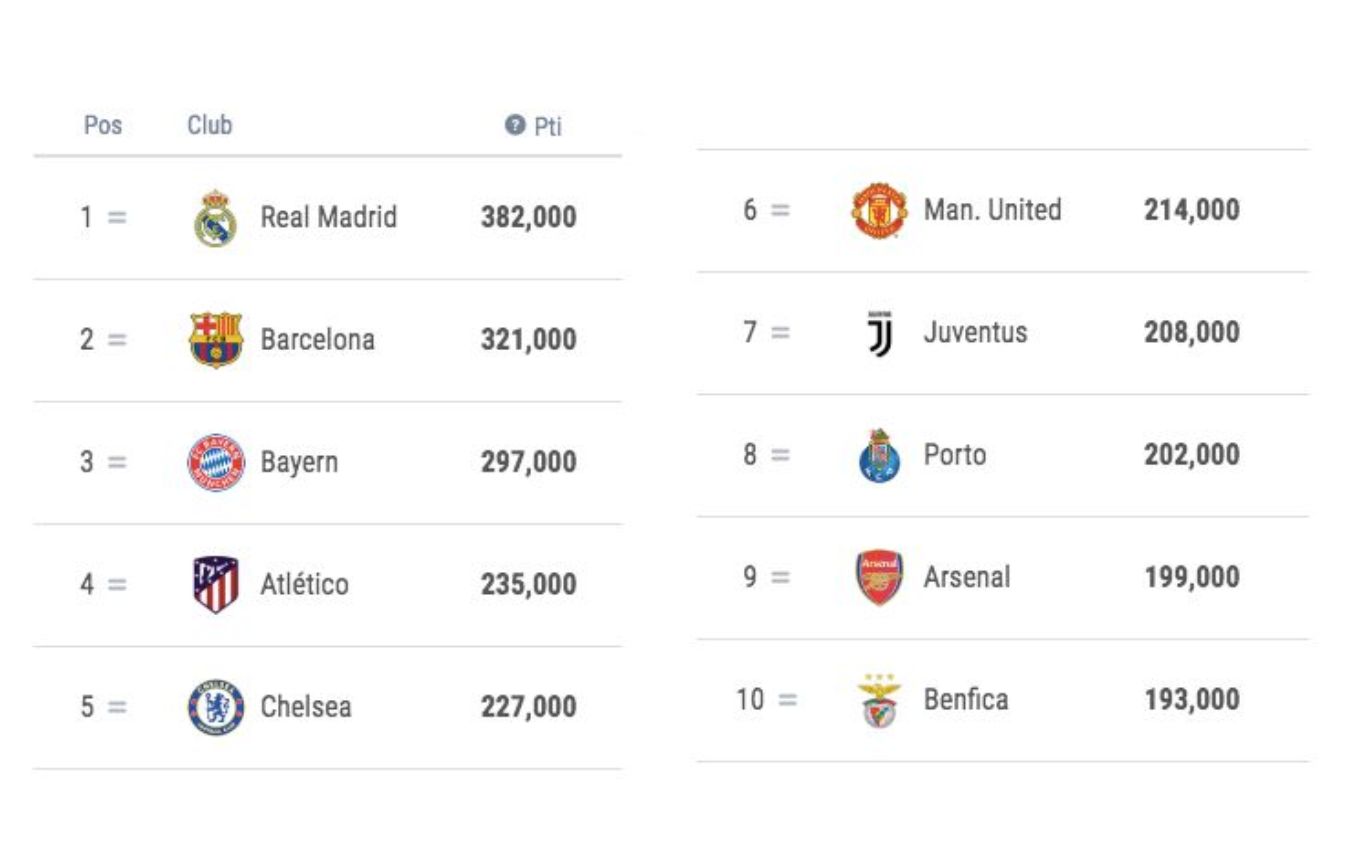Open the Man. United club link

[992, 210]
